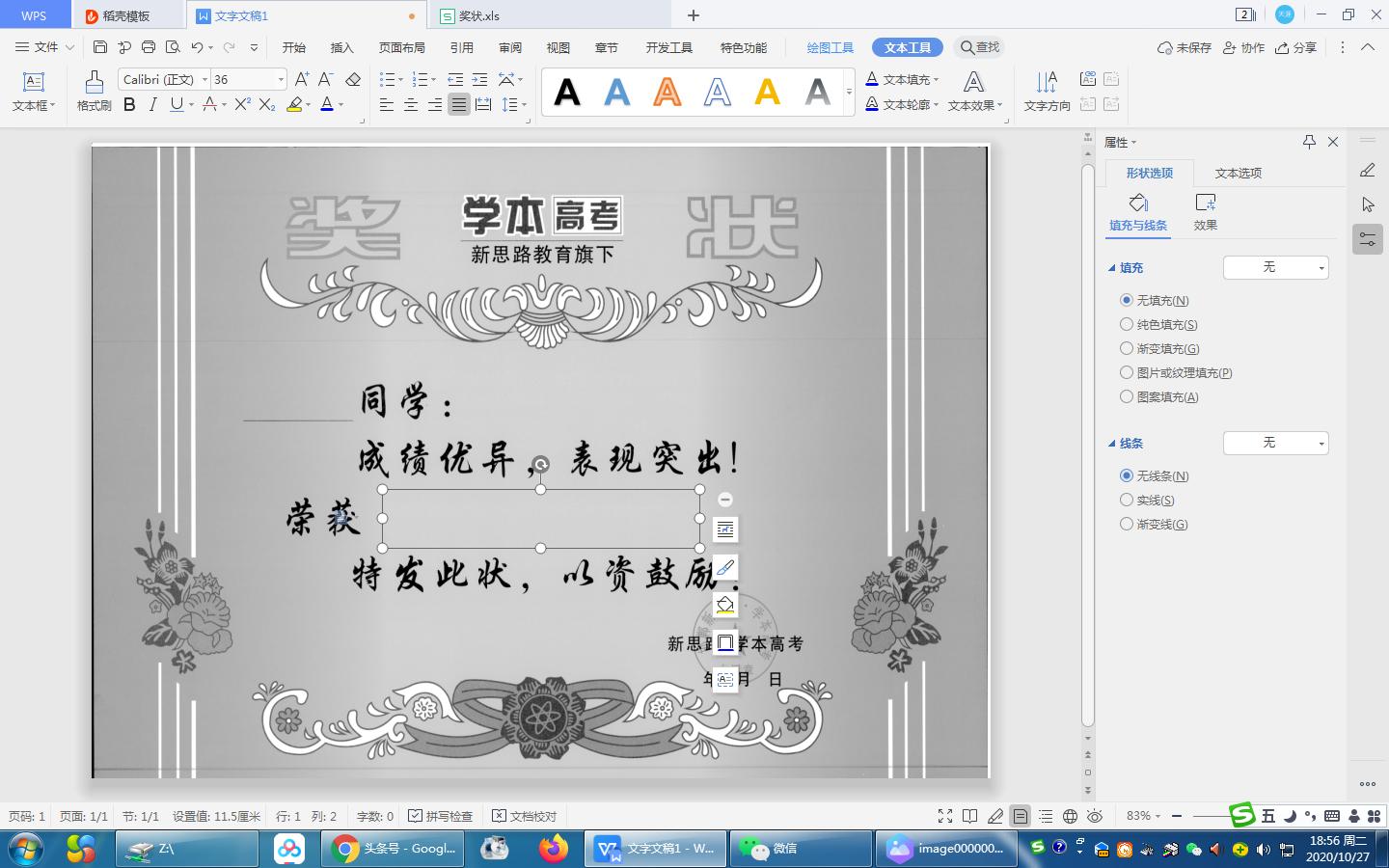Select the Gradient Fill (渐变填充) option
1389x868 pixels.
[1126, 348]
